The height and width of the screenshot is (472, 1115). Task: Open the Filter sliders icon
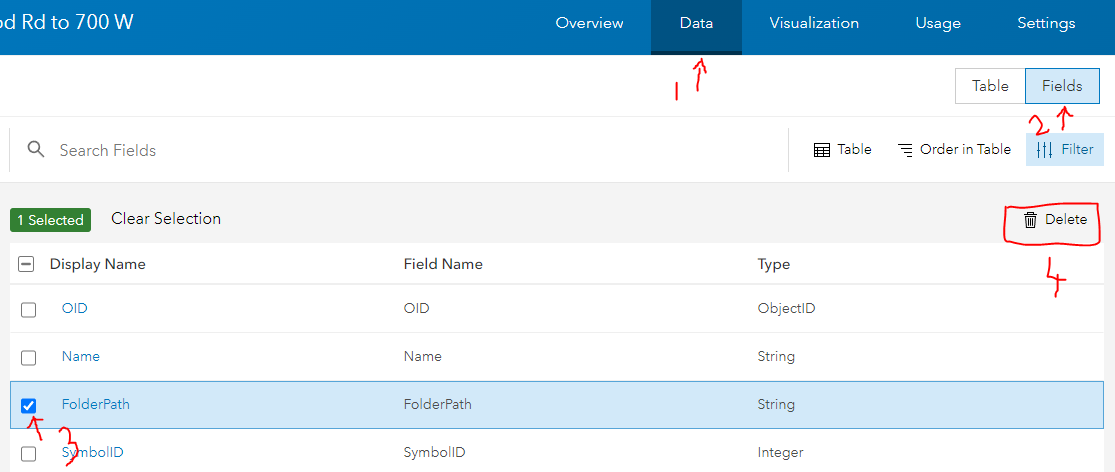pyautogui.click(x=1044, y=150)
